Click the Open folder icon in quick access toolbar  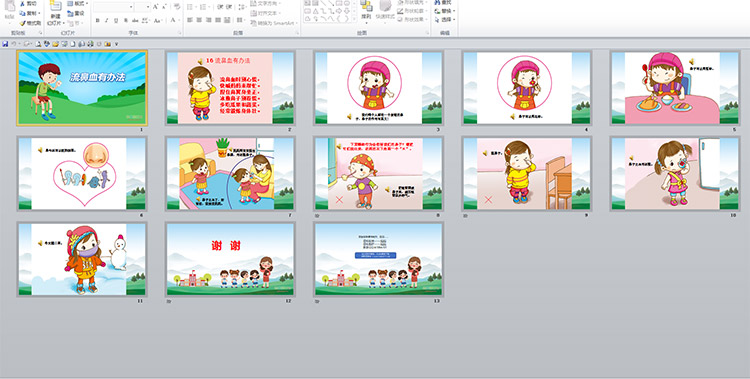(x=55, y=44)
